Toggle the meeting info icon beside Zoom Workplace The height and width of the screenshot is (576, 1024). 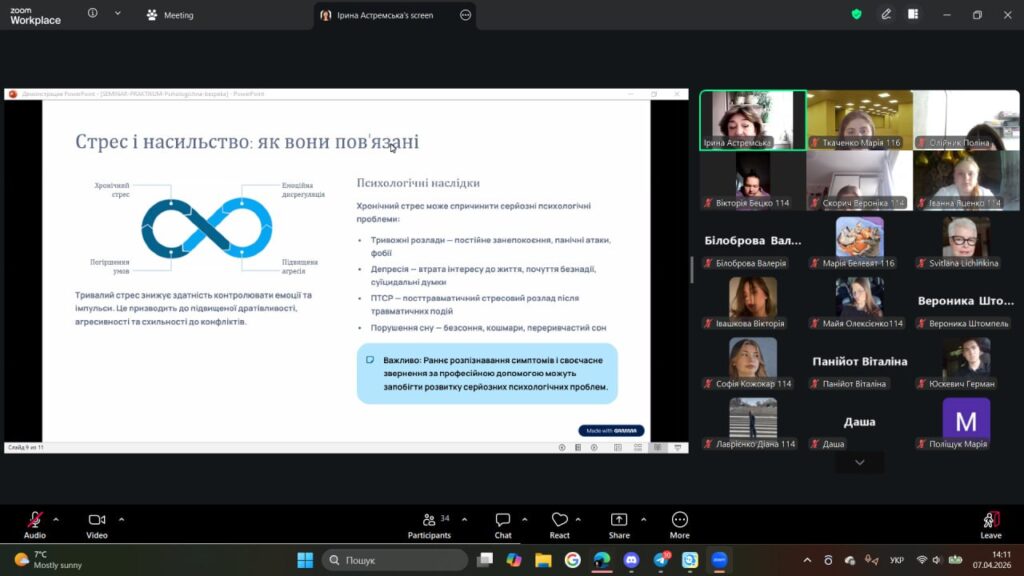[x=93, y=14]
